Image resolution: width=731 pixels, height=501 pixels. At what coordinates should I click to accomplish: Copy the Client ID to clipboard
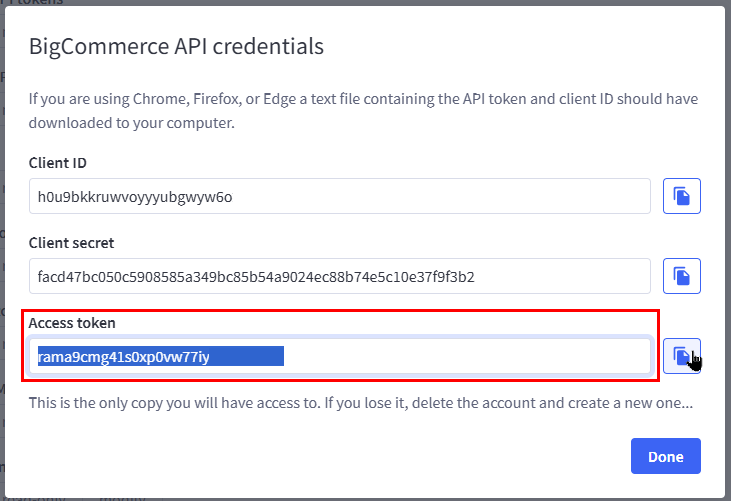click(x=682, y=196)
